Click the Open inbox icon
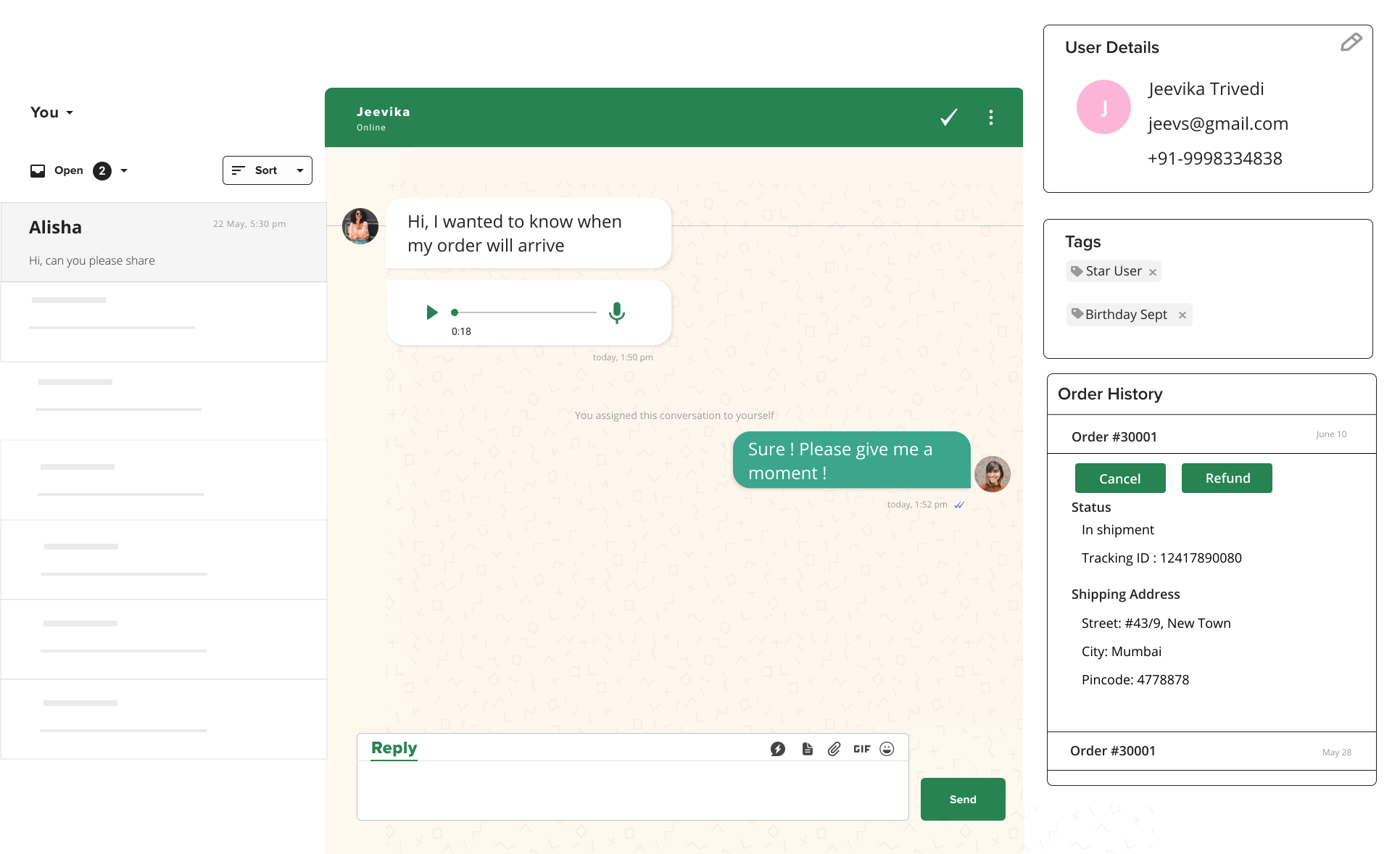The height and width of the screenshot is (854, 1400). pos(38,170)
